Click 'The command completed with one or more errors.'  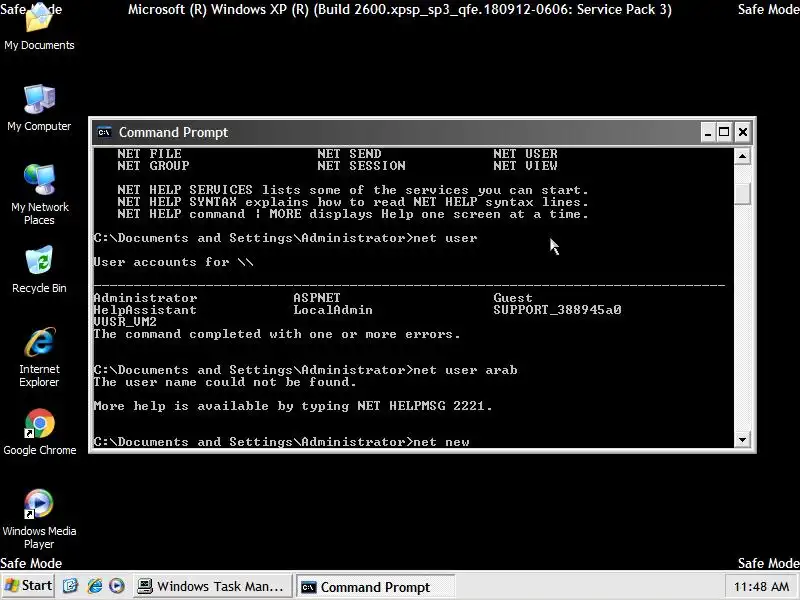tap(277, 334)
